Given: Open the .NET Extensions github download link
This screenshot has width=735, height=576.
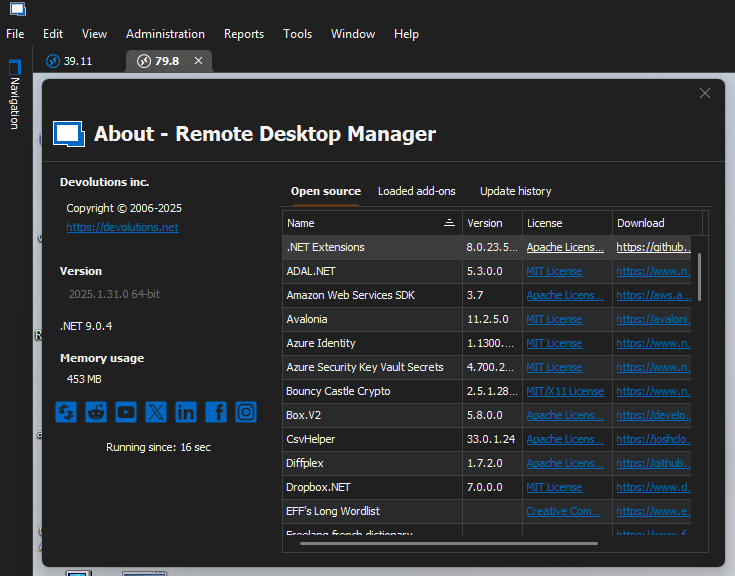Looking at the screenshot, I should click(653, 247).
